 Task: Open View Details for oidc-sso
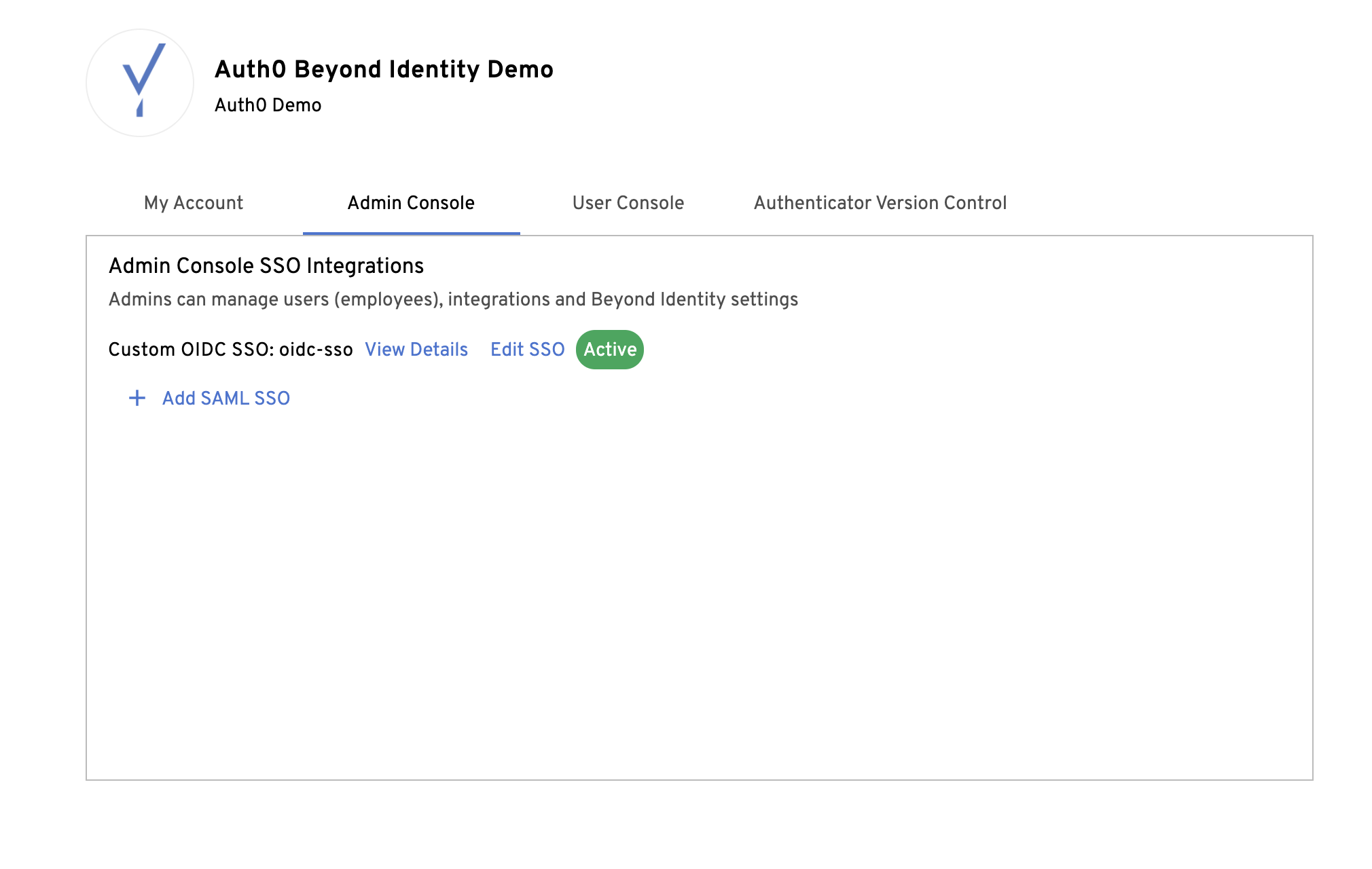(416, 350)
